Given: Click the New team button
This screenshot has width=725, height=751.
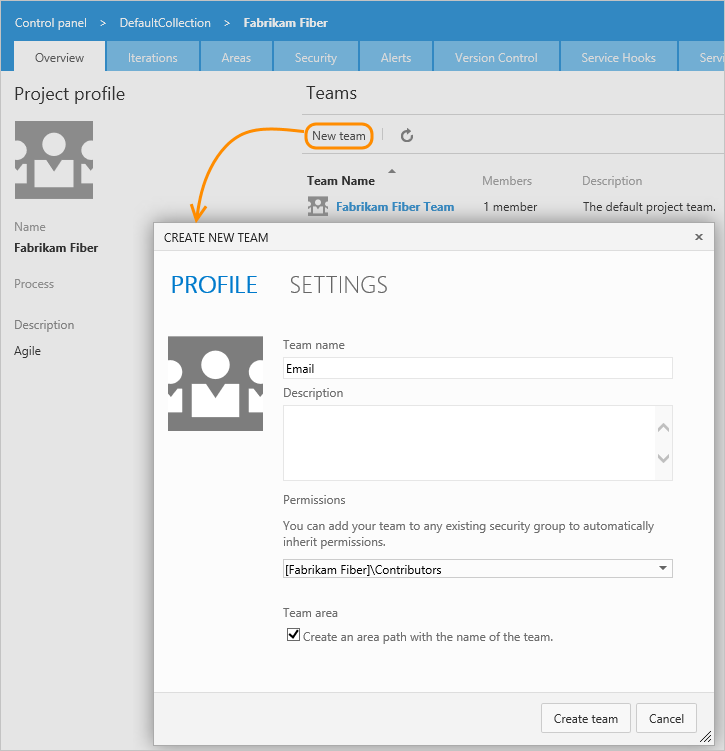Looking at the screenshot, I should (x=339, y=136).
